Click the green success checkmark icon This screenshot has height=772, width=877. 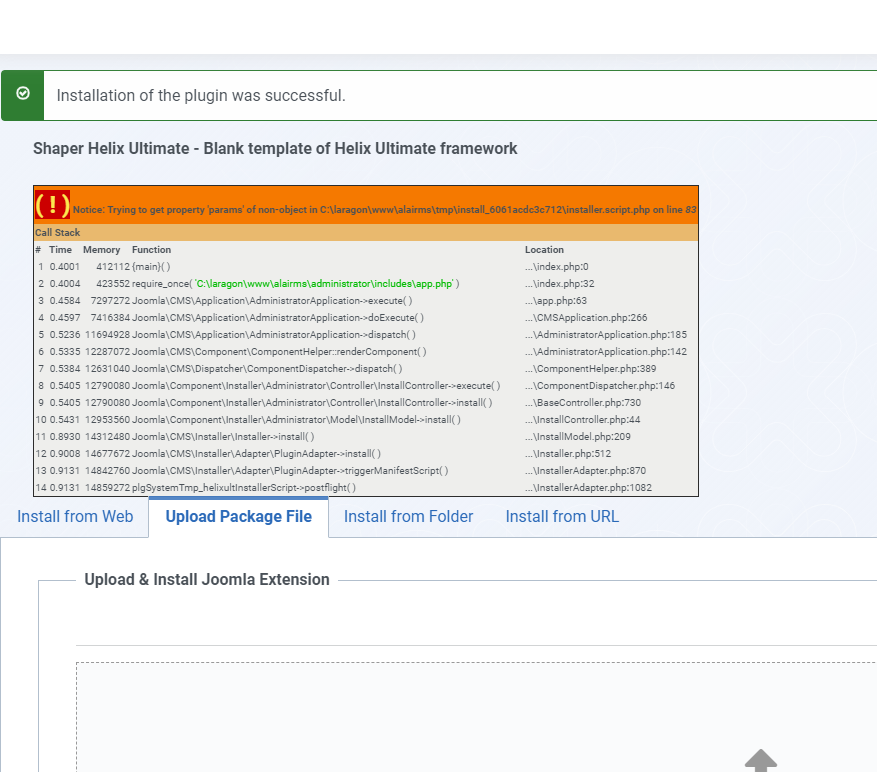coord(22,94)
